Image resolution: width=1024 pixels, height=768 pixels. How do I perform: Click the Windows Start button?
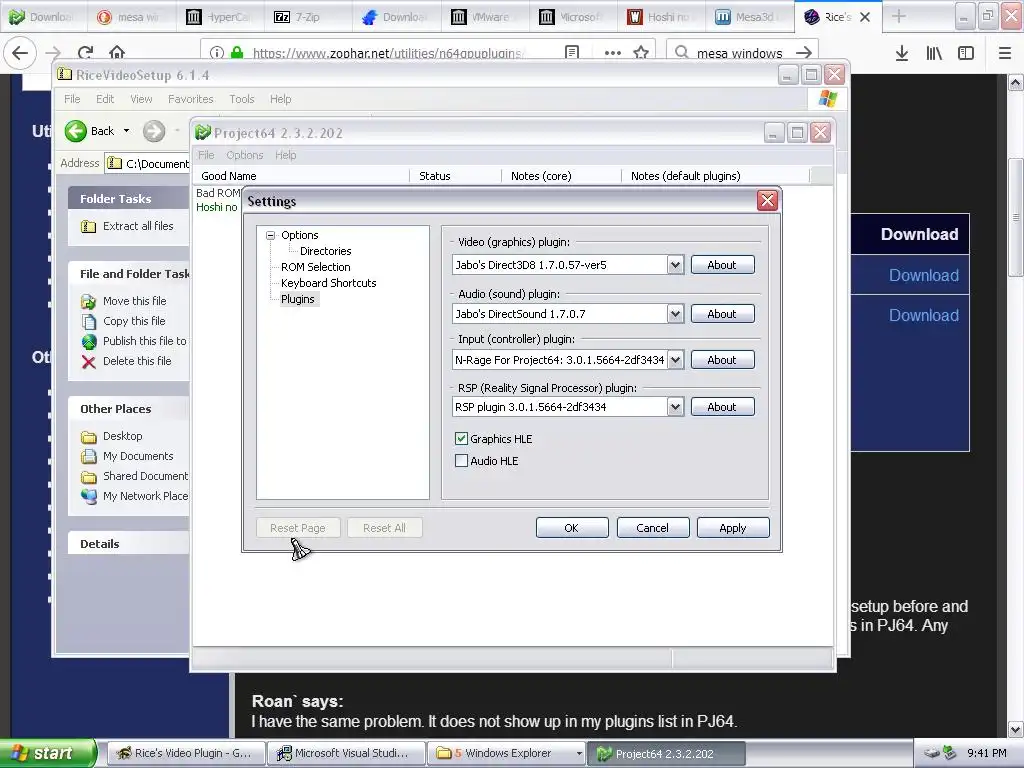(48, 754)
